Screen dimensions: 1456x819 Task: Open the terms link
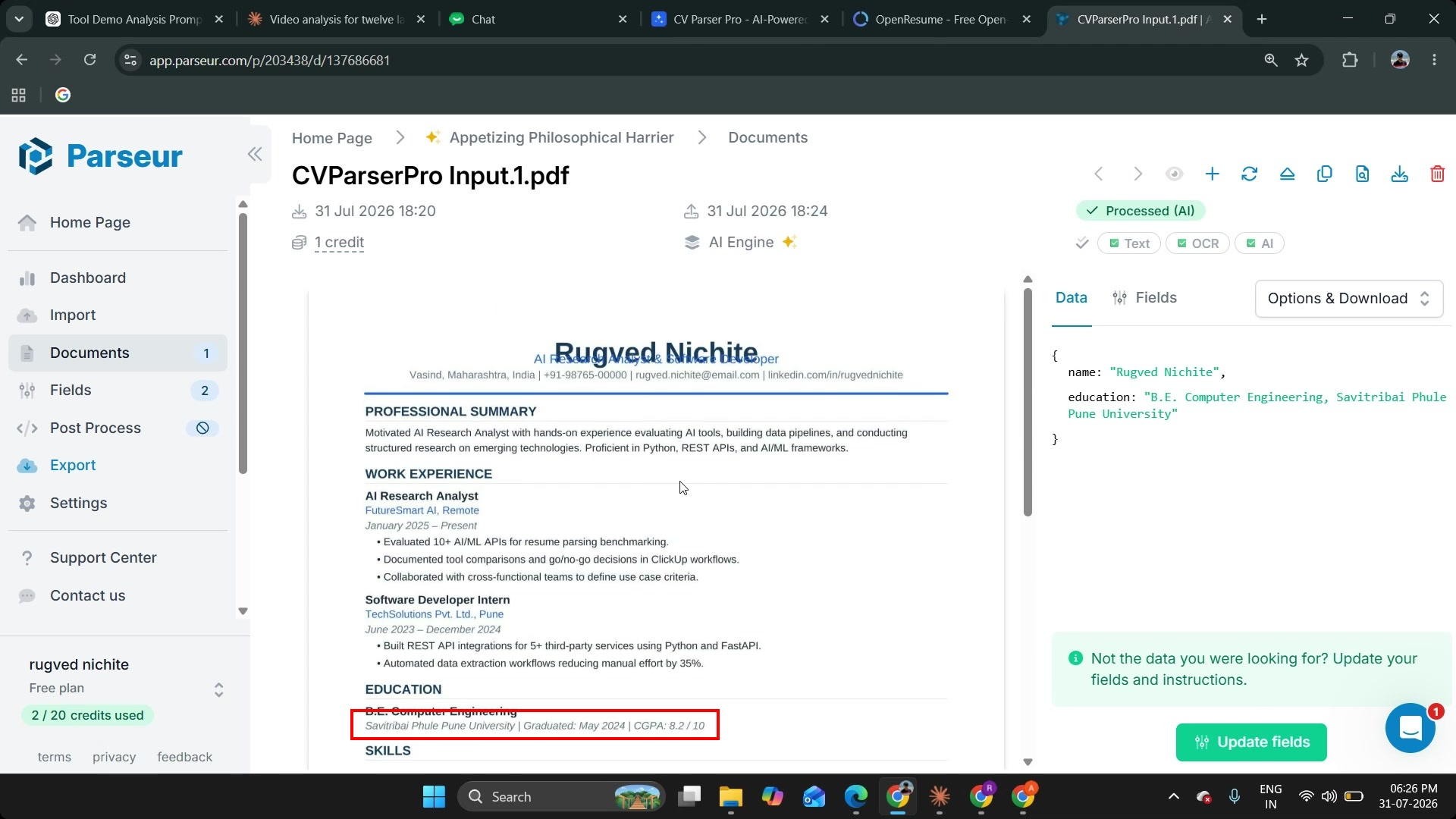tap(55, 757)
